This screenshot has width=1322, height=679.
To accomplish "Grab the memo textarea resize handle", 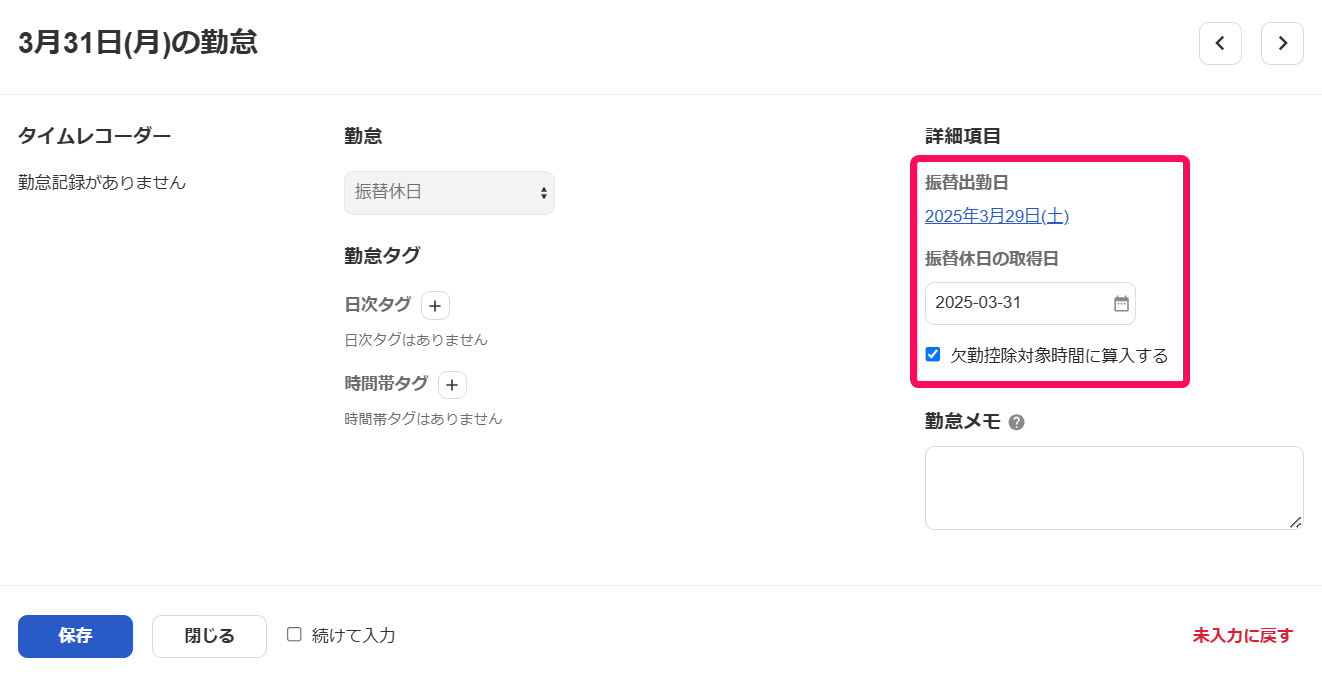I will tap(1296, 522).
